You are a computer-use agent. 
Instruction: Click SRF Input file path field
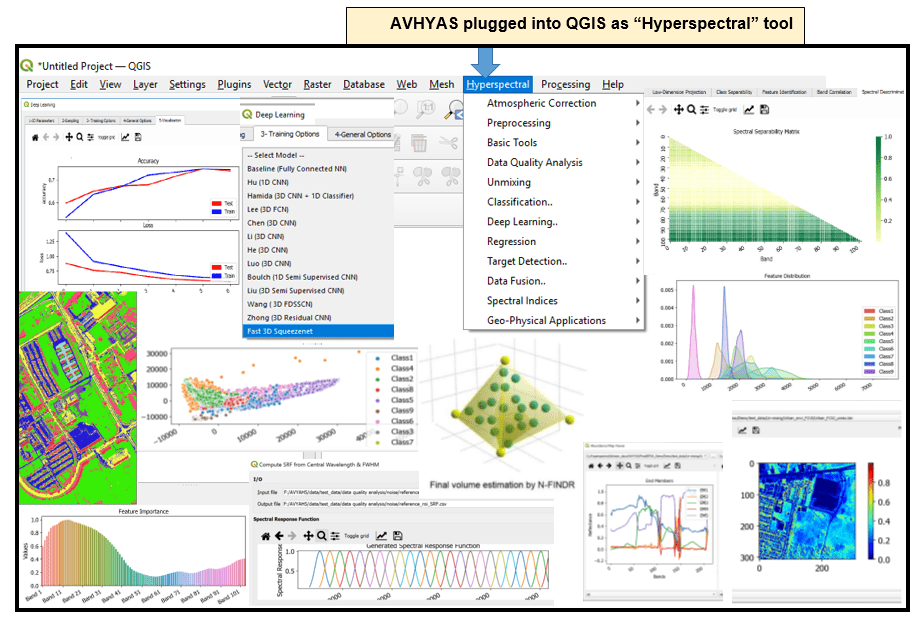point(351,492)
